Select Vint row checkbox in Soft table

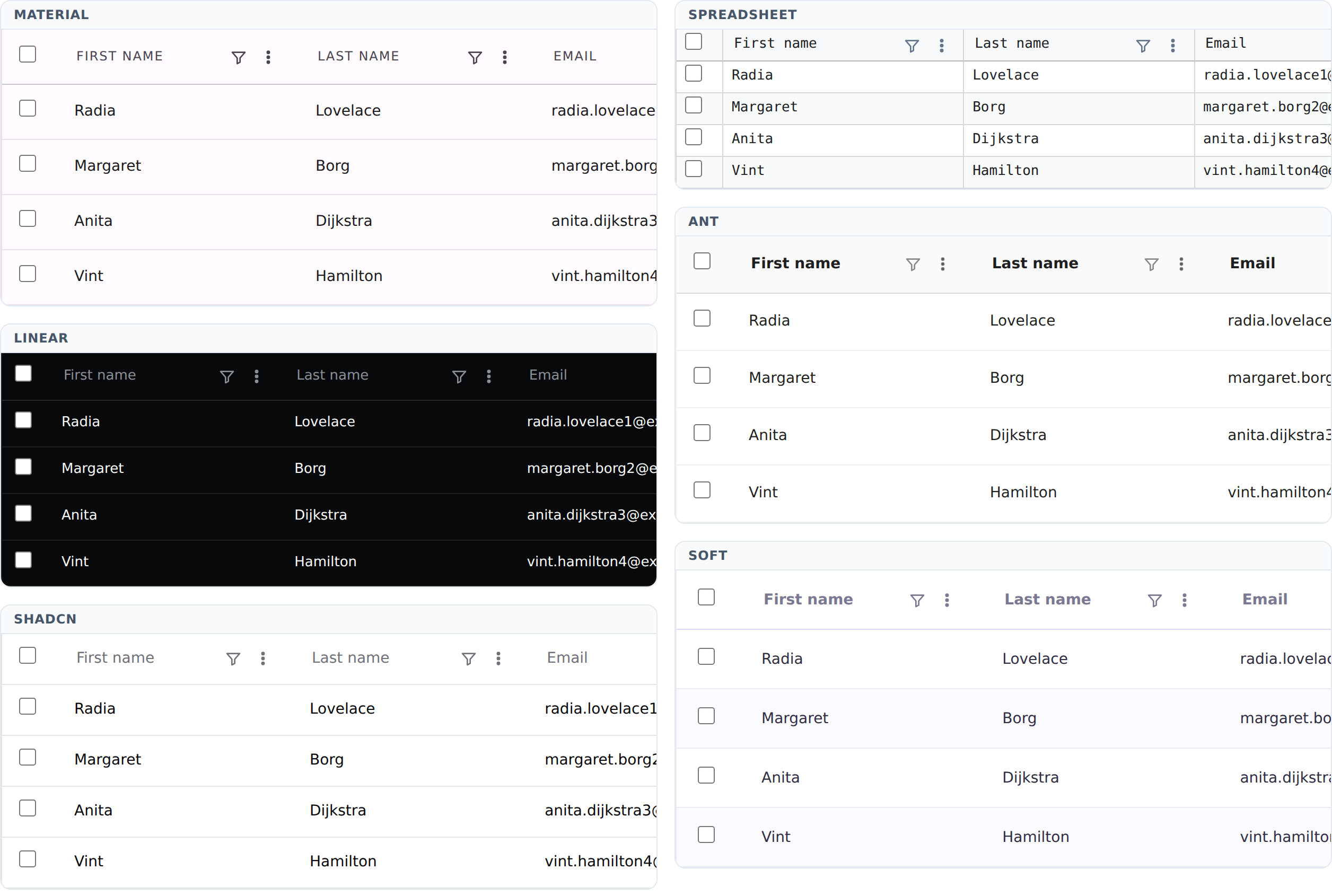point(706,836)
